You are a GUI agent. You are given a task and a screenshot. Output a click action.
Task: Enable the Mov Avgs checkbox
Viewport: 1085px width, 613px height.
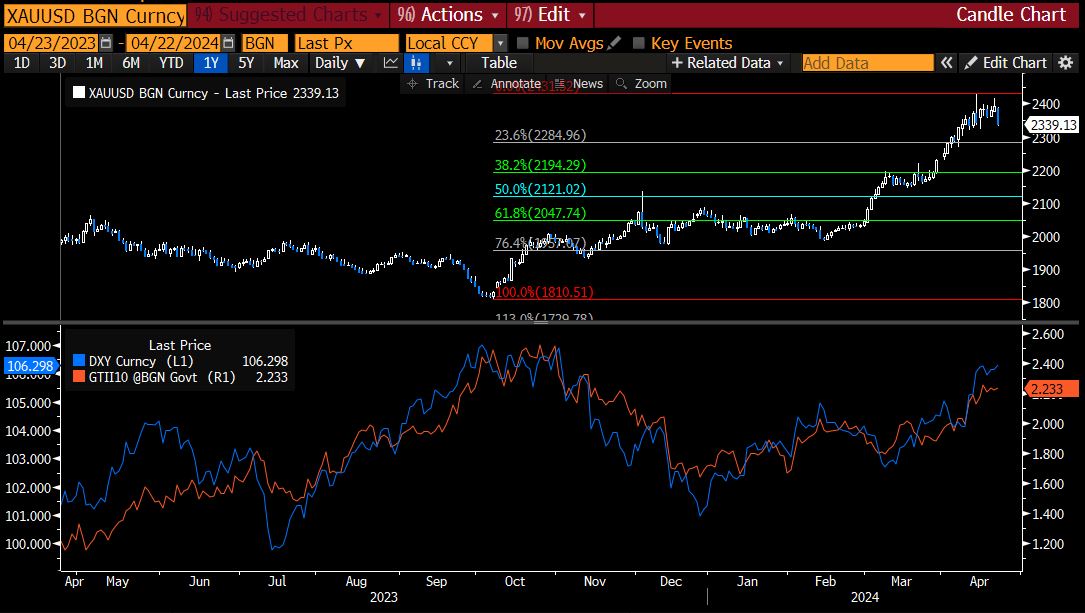click(523, 43)
